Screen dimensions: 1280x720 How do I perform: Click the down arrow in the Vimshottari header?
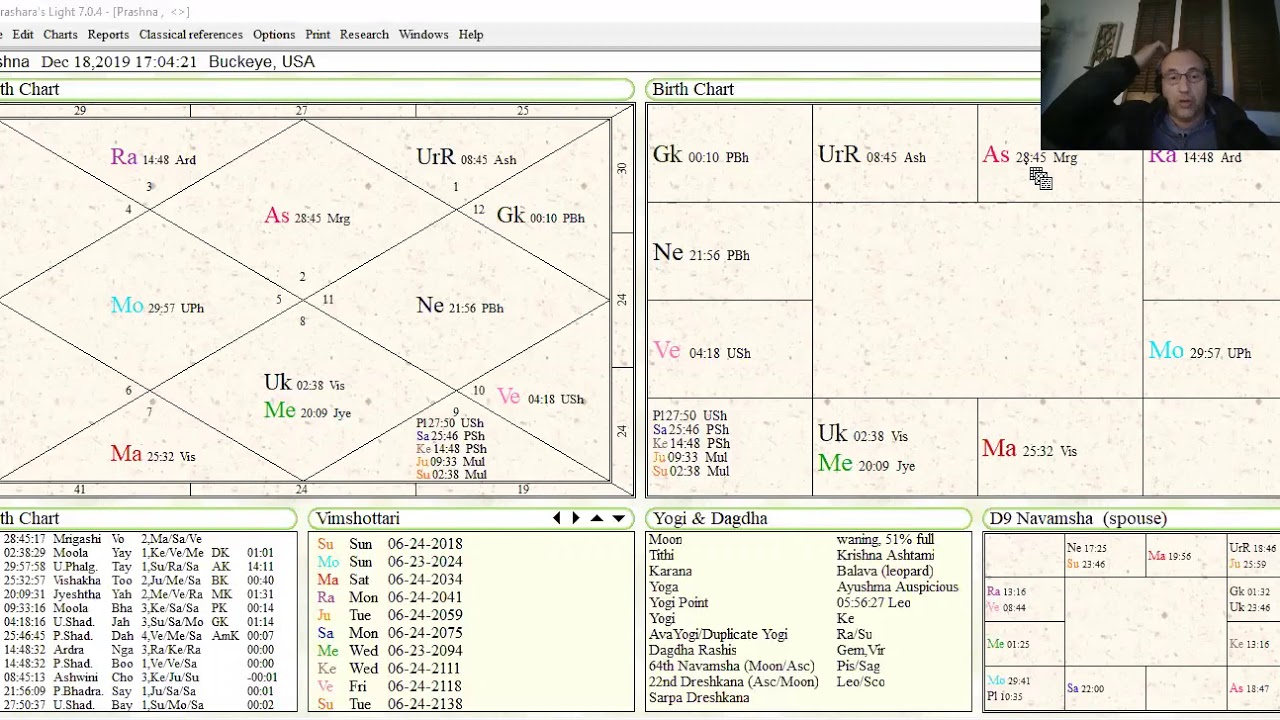point(619,518)
